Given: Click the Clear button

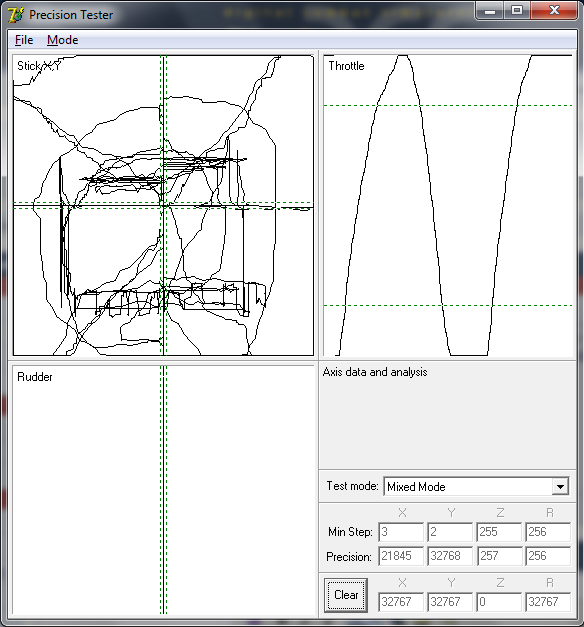Looking at the screenshot, I should click(x=346, y=595).
